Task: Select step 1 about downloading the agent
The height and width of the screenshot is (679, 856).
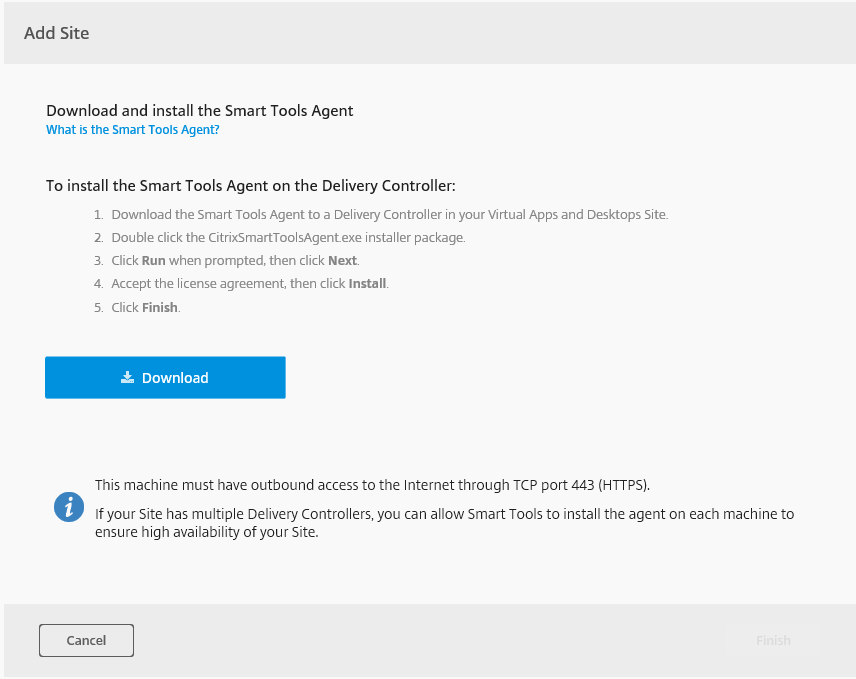Action: [388, 215]
